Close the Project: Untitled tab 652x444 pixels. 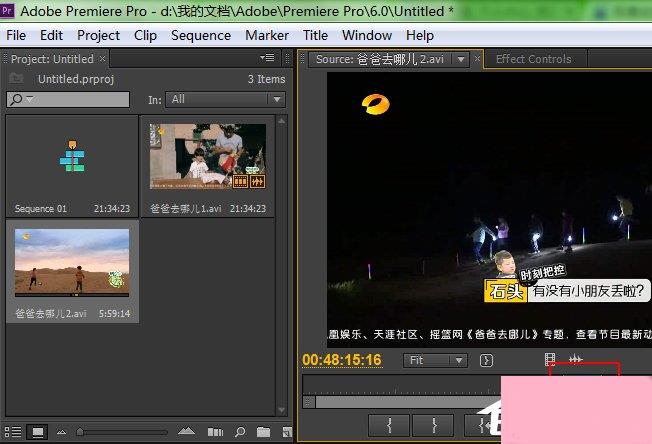pyautogui.click(x=102, y=59)
